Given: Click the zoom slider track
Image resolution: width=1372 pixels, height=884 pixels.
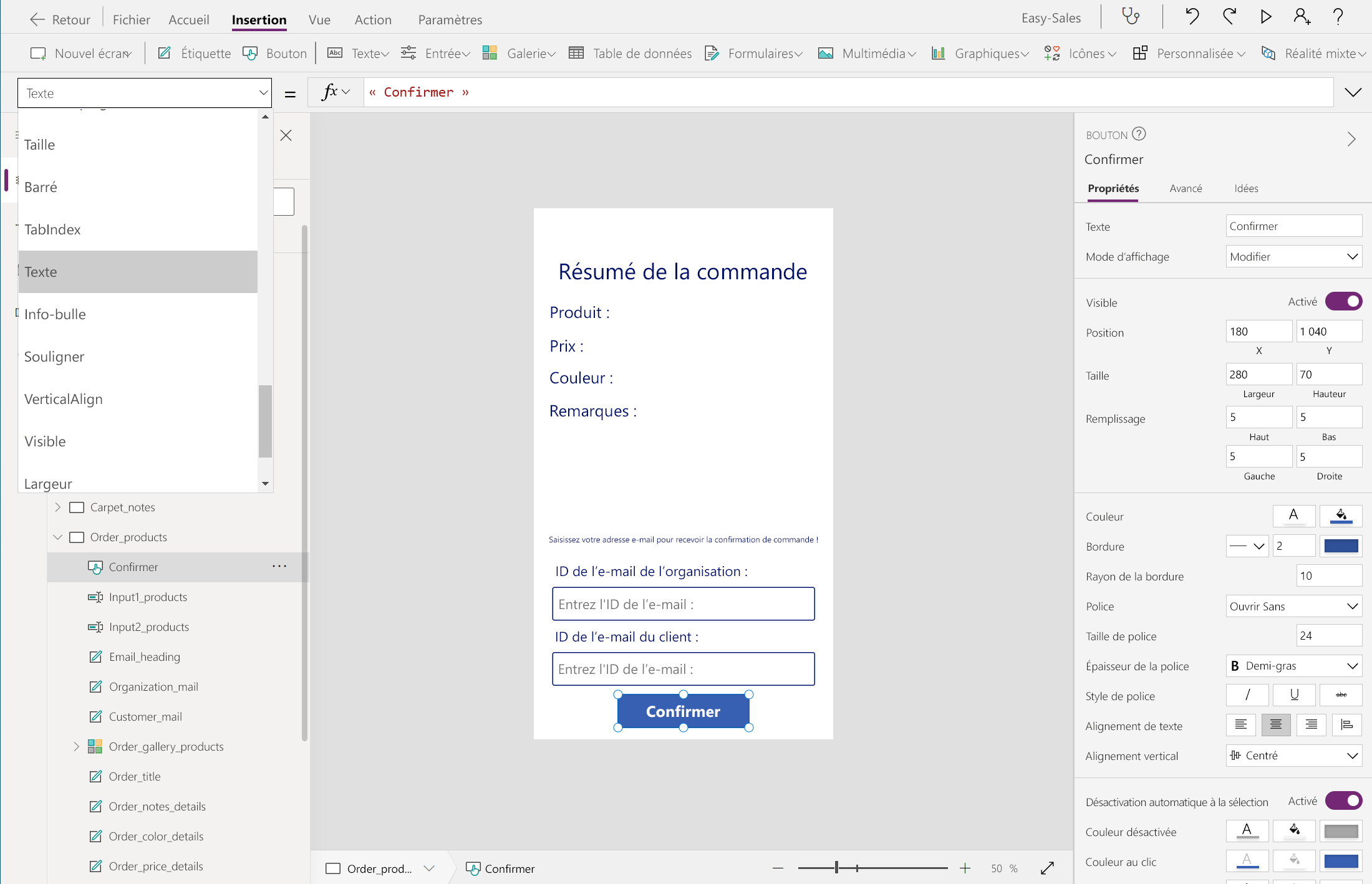Looking at the screenshot, I should [872, 868].
